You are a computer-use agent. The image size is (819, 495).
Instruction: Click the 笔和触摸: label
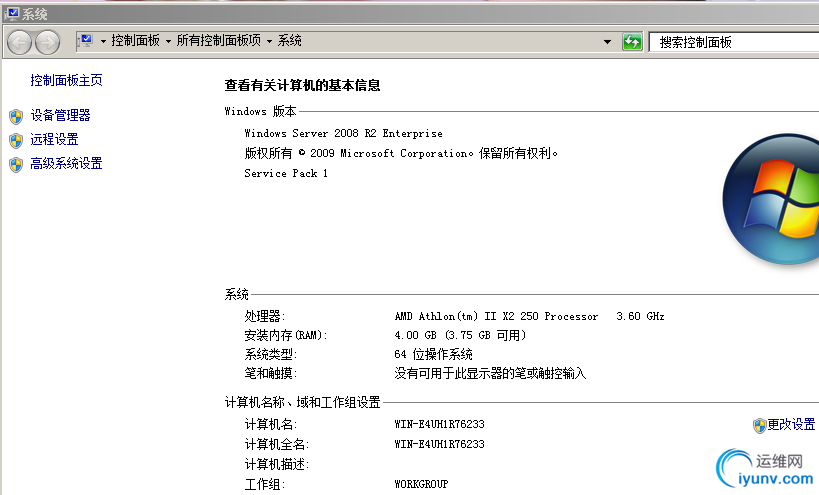click(271, 373)
